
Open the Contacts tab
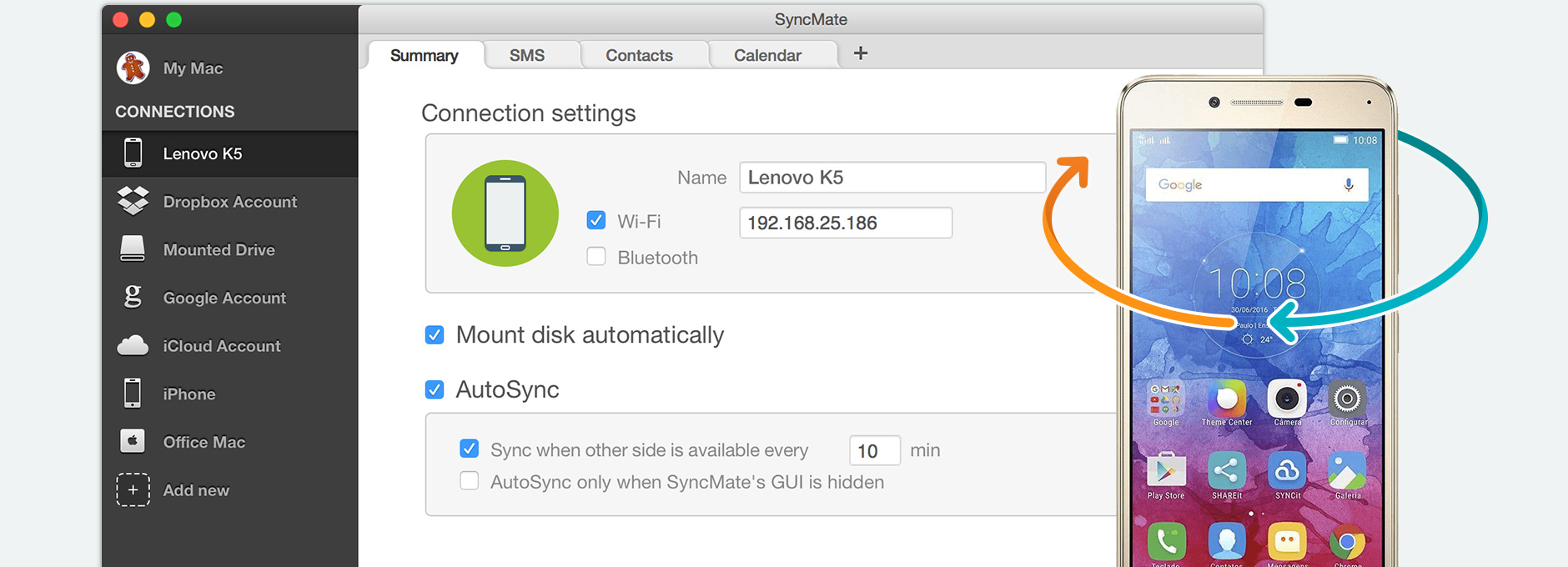[639, 55]
